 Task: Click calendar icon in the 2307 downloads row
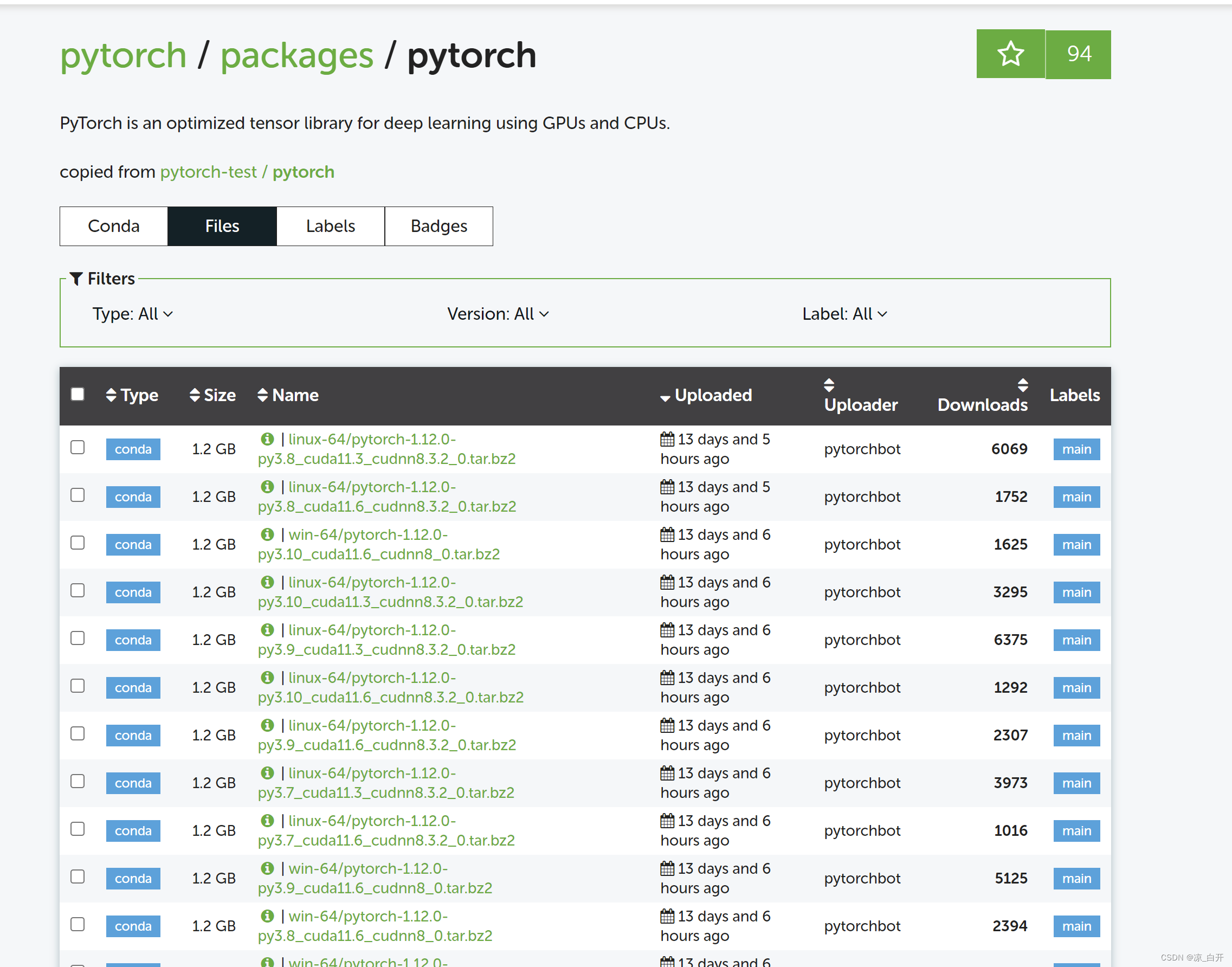pyautogui.click(x=667, y=725)
